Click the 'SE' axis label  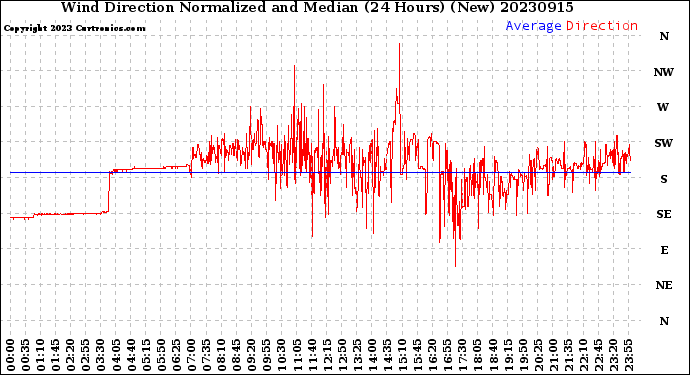pyautogui.click(x=664, y=214)
